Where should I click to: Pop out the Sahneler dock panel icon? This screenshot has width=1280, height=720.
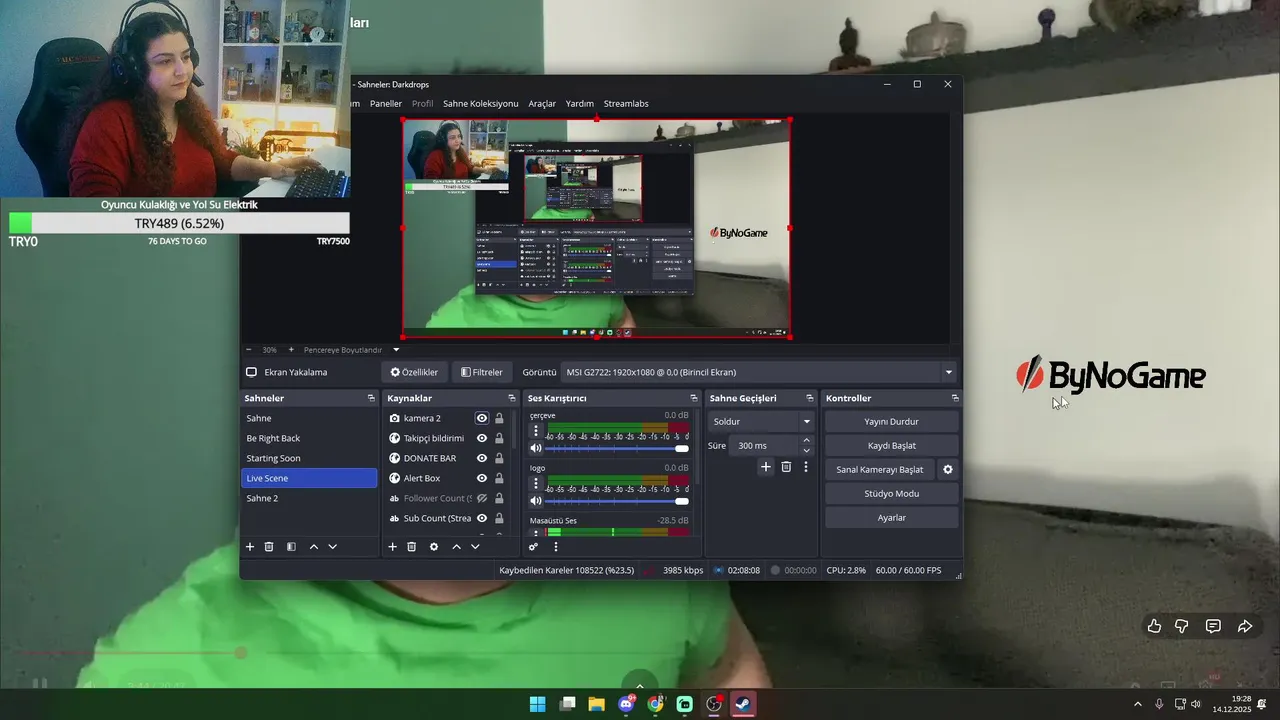pos(371,398)
